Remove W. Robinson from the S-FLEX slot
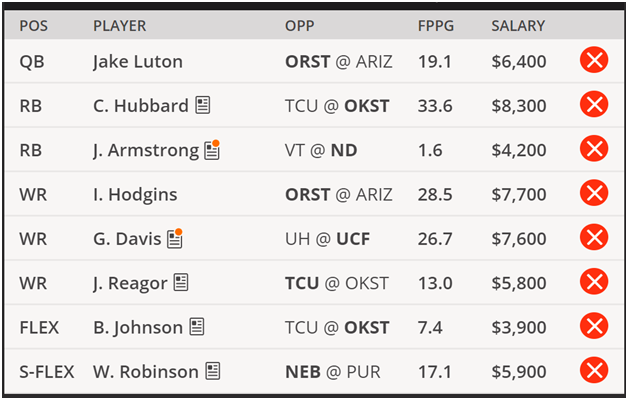Viewport: 628px width, 400px height. pos(594,371)
